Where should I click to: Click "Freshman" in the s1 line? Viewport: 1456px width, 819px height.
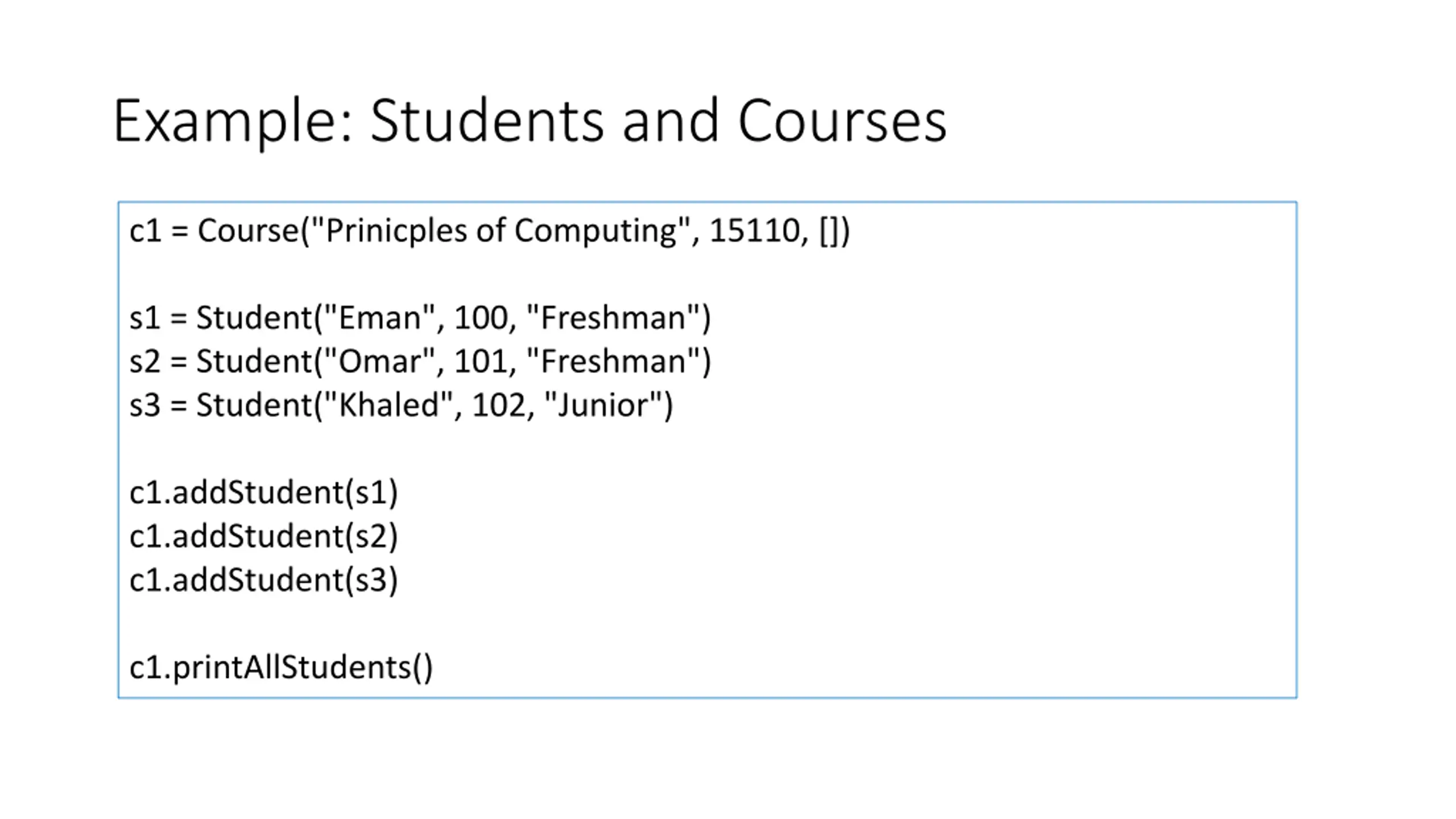tap(613, 317)
